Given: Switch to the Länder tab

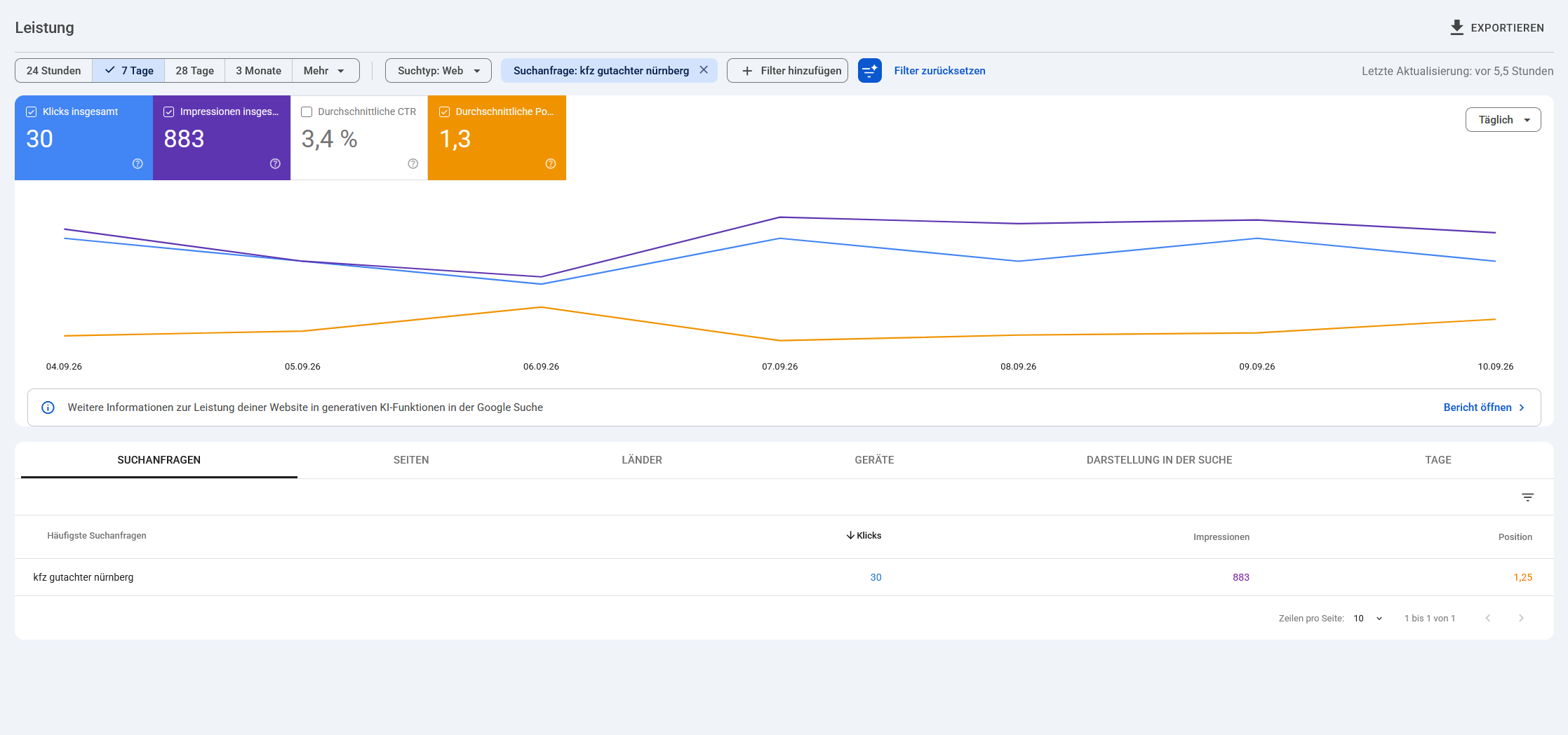Looking at the screenshot, I should (x=642, y=460).
